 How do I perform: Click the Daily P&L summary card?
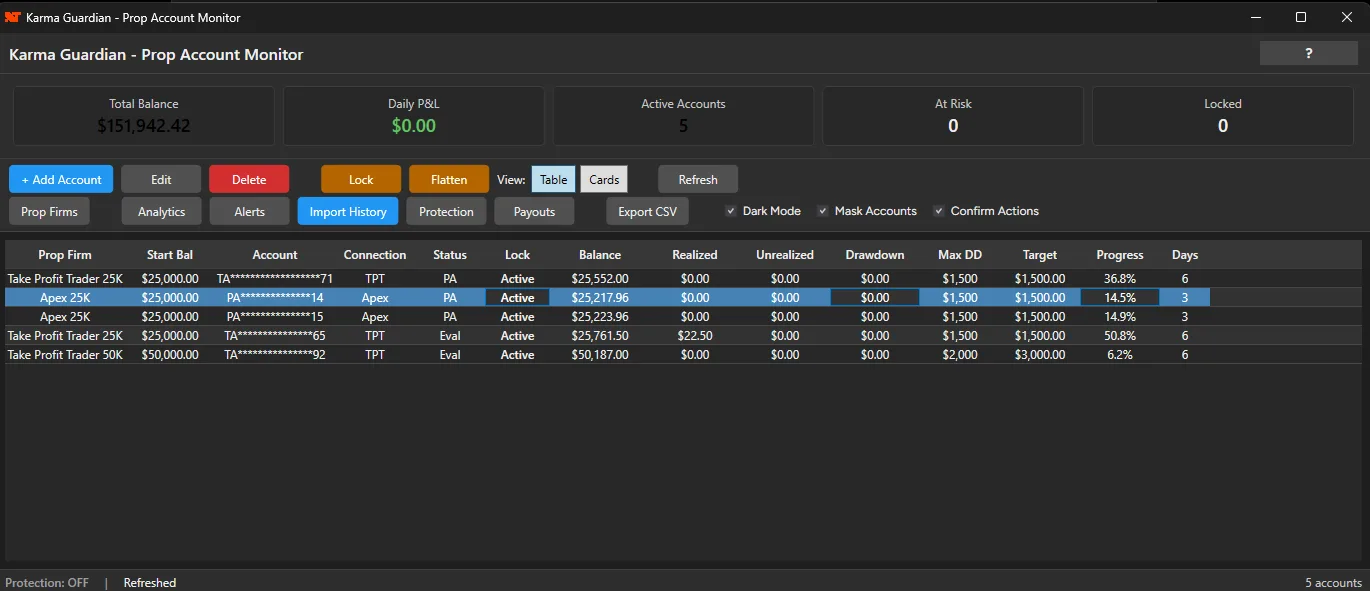(x=414, y=116)
